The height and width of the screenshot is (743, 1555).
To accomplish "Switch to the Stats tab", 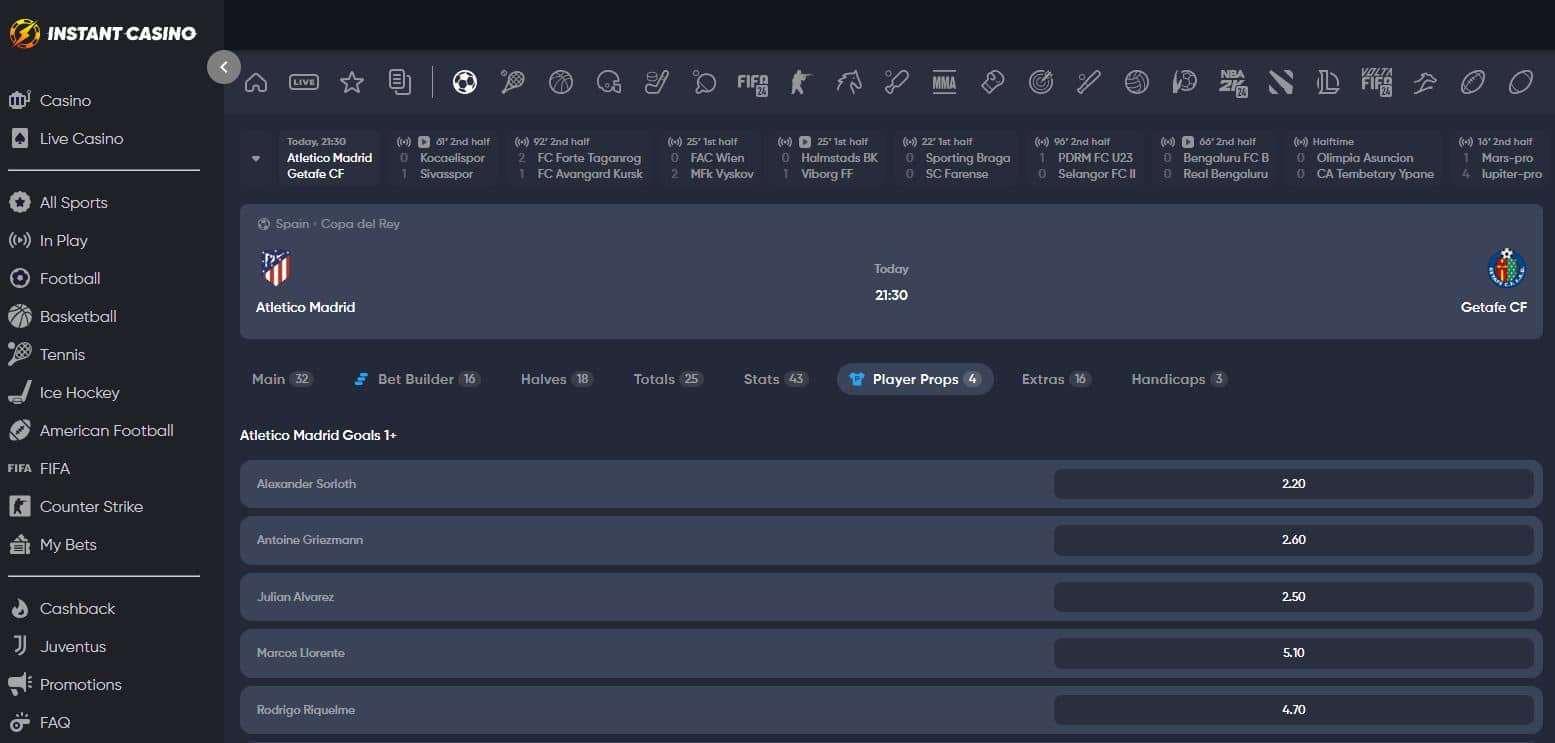I will (x=775, y=379).
